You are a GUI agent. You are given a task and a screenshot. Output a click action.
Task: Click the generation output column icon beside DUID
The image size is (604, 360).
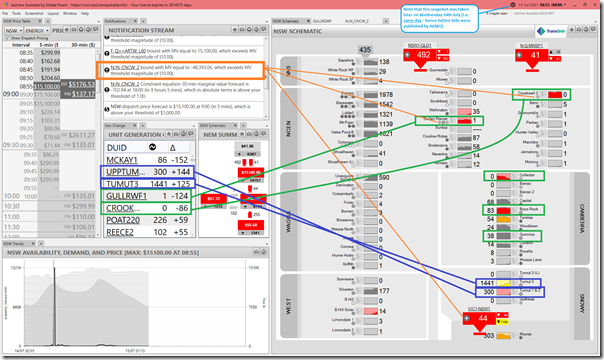[152, 147]
